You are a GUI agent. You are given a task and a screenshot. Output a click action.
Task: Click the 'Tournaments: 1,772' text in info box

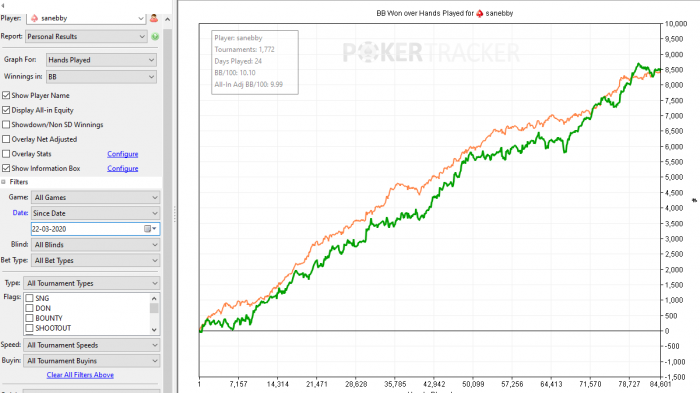(x=245, y=50)
